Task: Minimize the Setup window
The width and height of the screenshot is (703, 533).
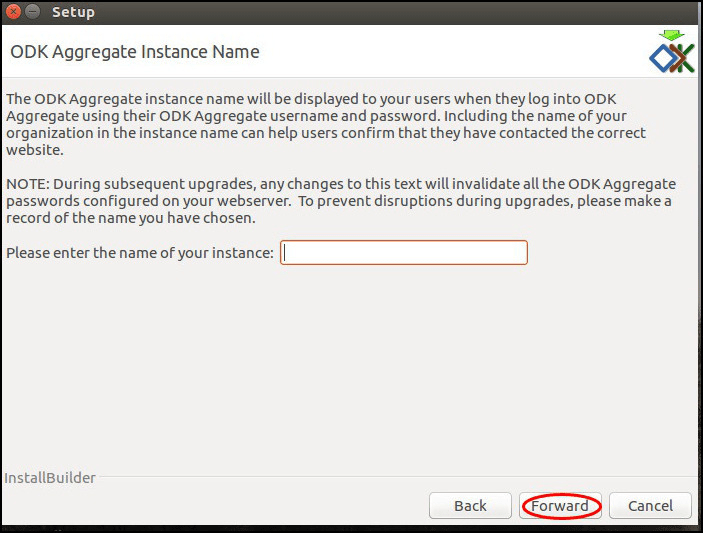Action: [33, 12]
